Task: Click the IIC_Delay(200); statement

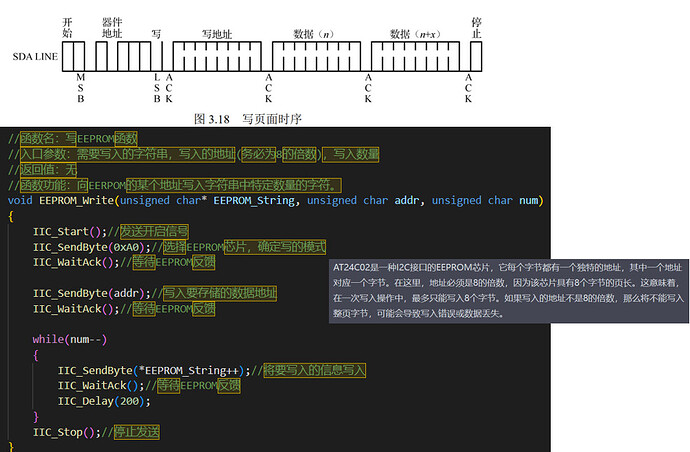Action: [104, 401]
